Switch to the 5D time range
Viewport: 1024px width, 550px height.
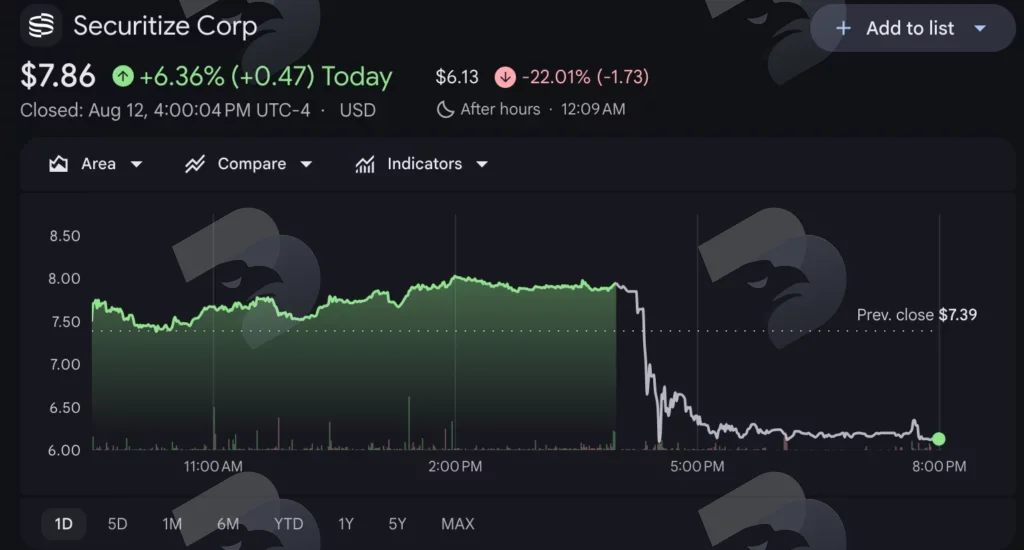(118, 524)
